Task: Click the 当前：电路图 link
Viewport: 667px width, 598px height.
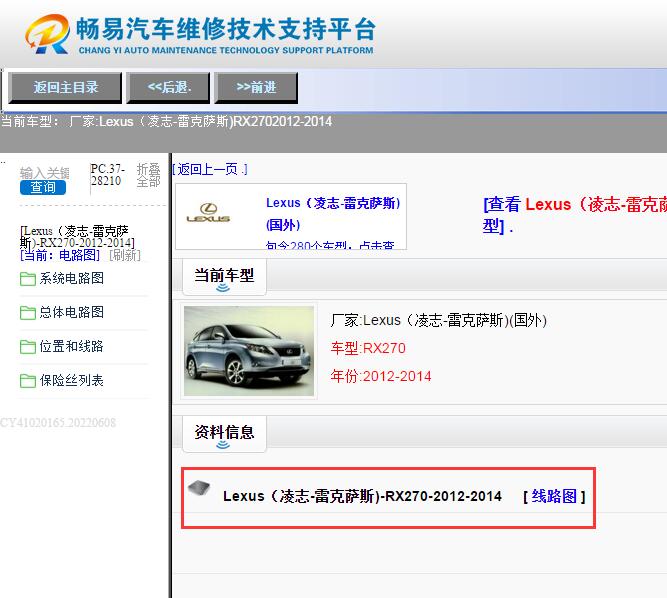Action: coord(60,255)
